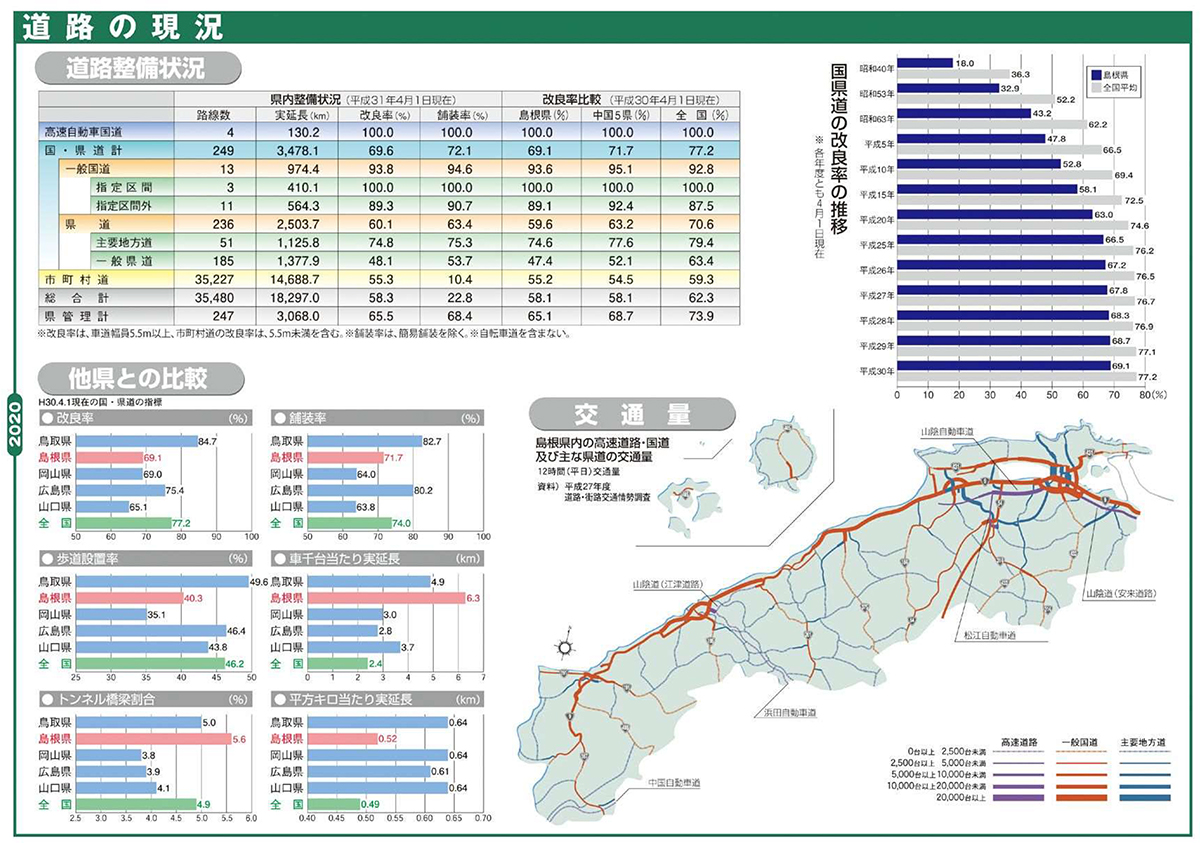Click the 2020 side tab label
The height and width of the screenshot is (843, 1200).
click(13, 427)
